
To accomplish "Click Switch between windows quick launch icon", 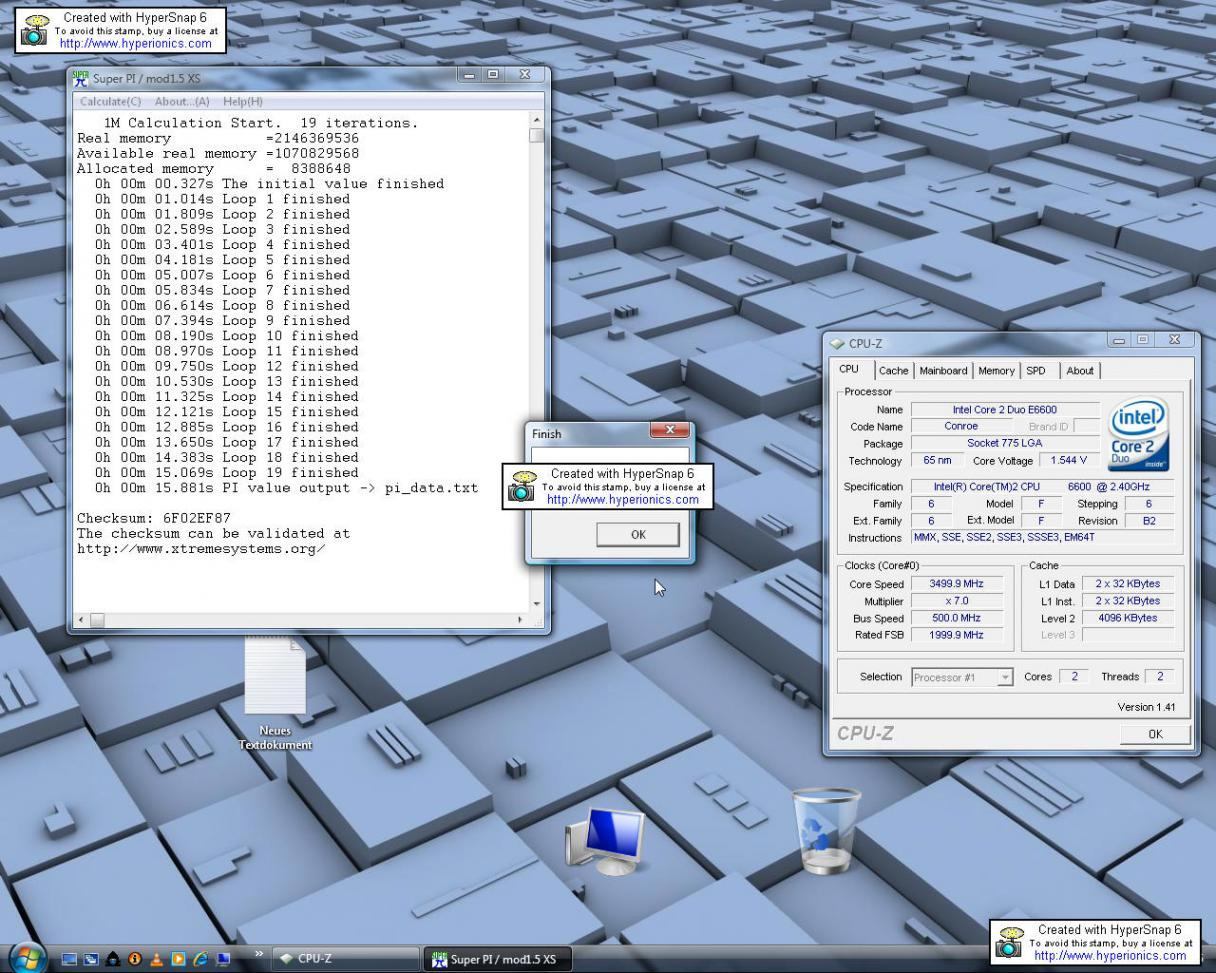I will pos(91,959).
